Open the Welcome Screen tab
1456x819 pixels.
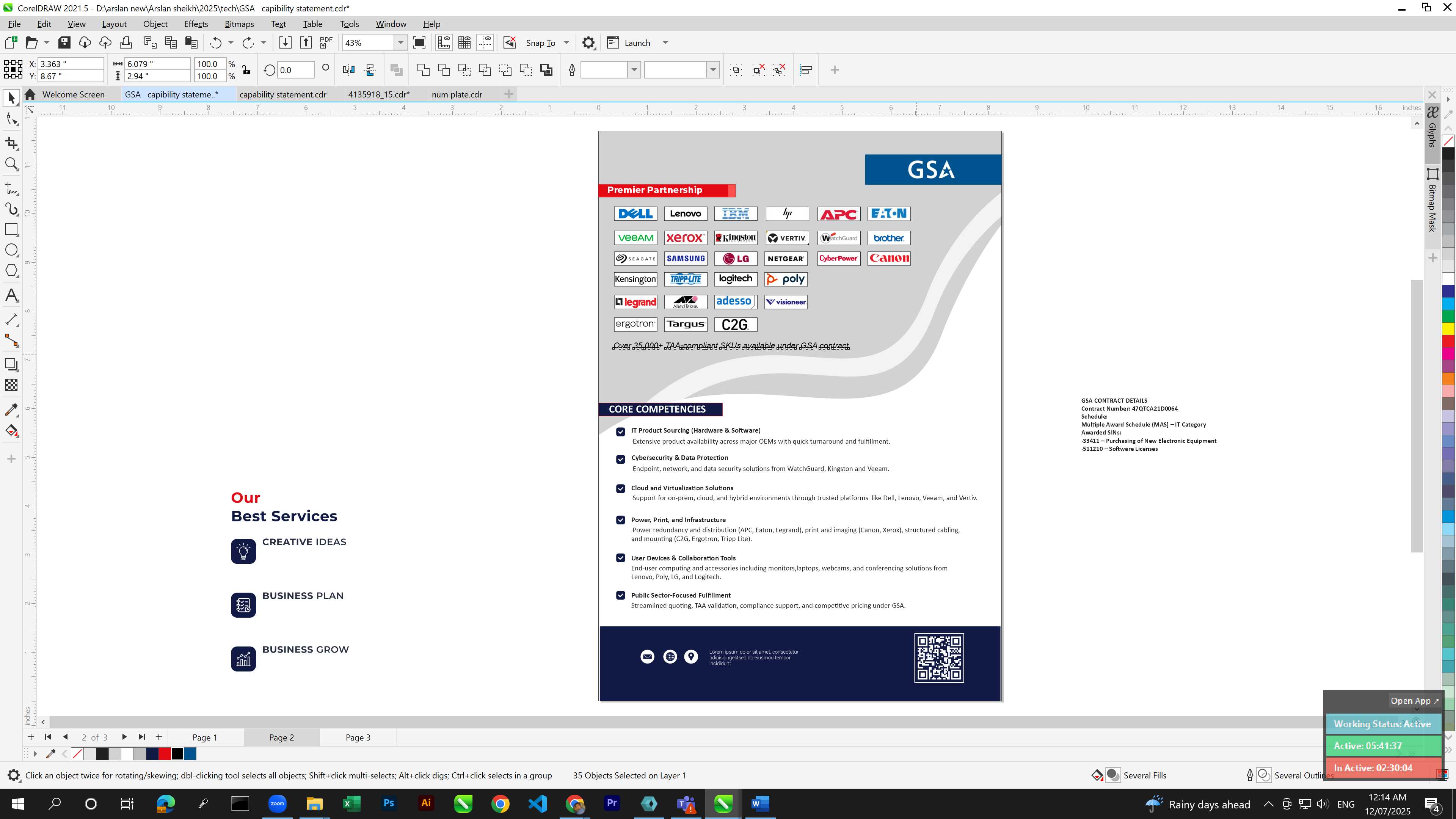click(73, 94)
